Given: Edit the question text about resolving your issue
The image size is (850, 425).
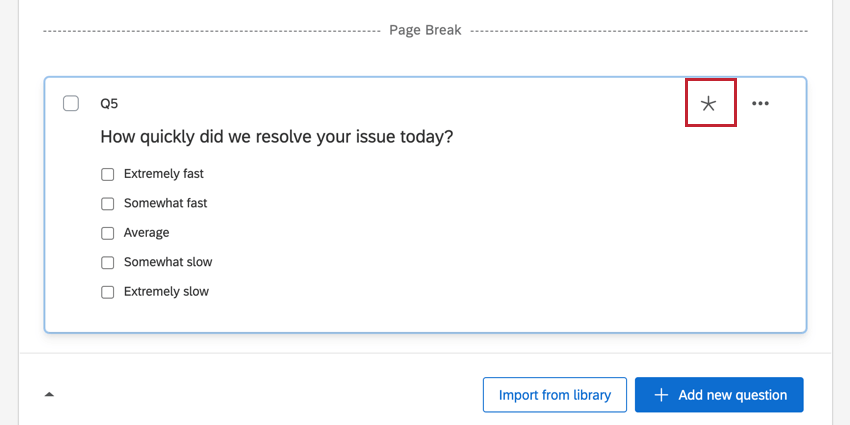Looking at the screenshot, I should [x=277, y=137].
